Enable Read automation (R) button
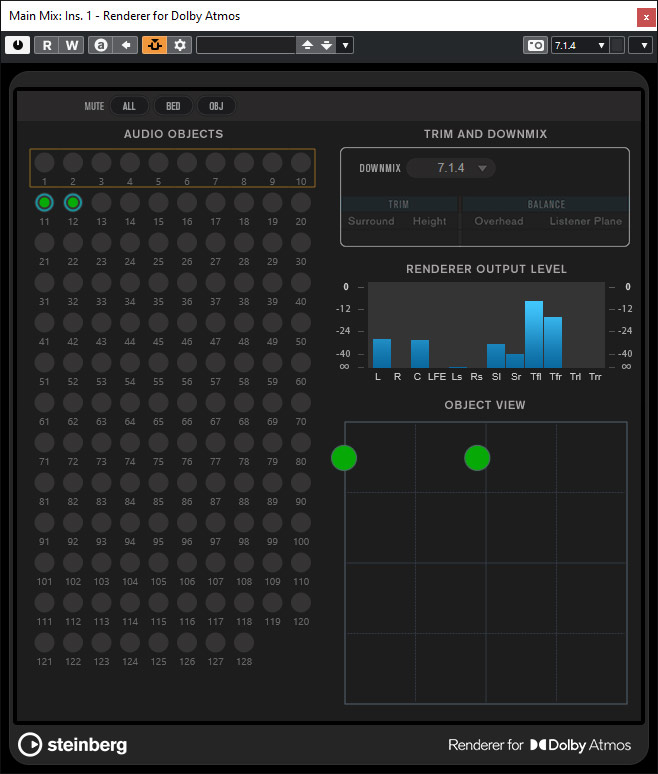The width and height of the screenshot is (658, 774). [46, 45]
